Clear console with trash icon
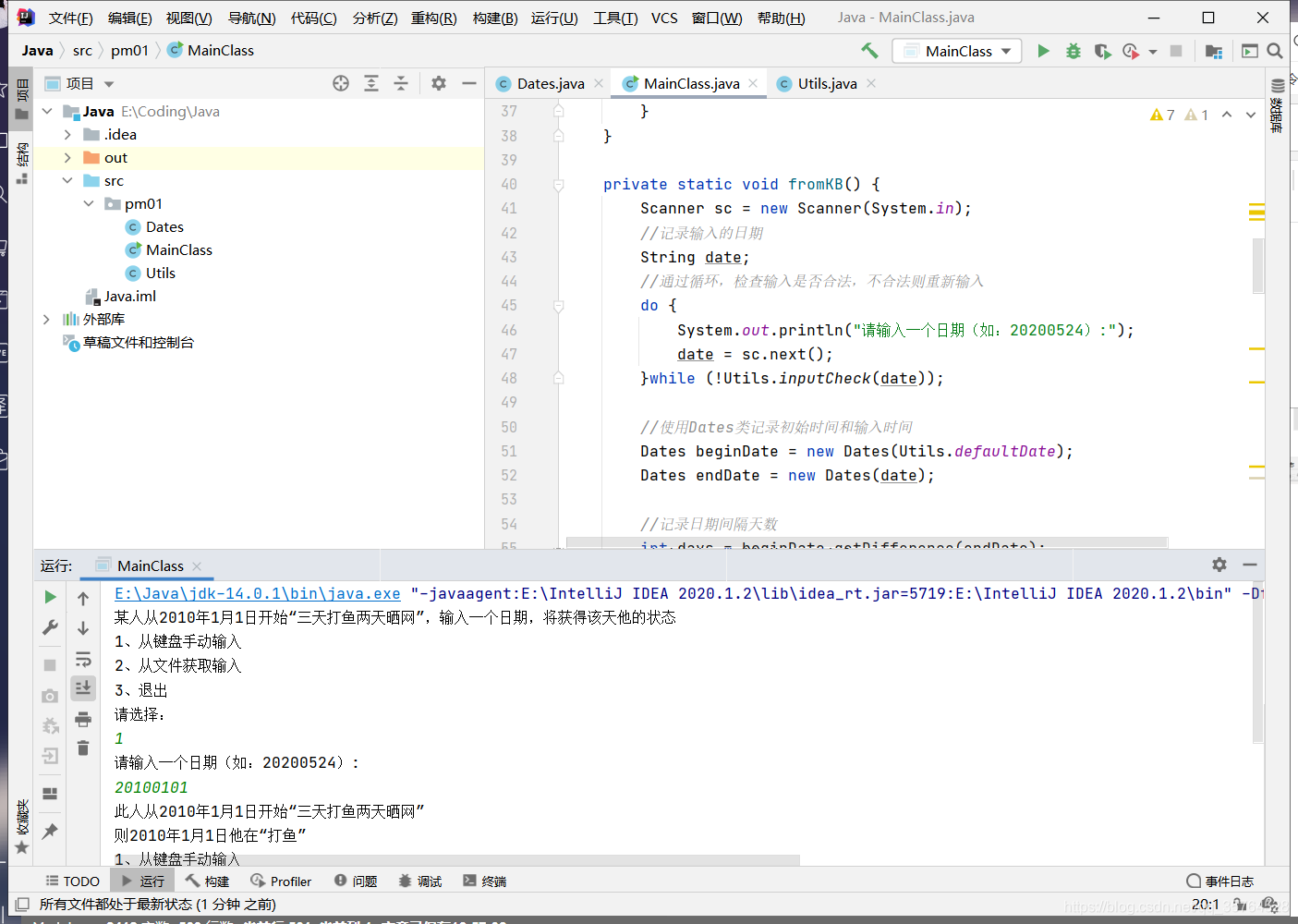This screenshot has height=924, width=1298. coord(83,748)
